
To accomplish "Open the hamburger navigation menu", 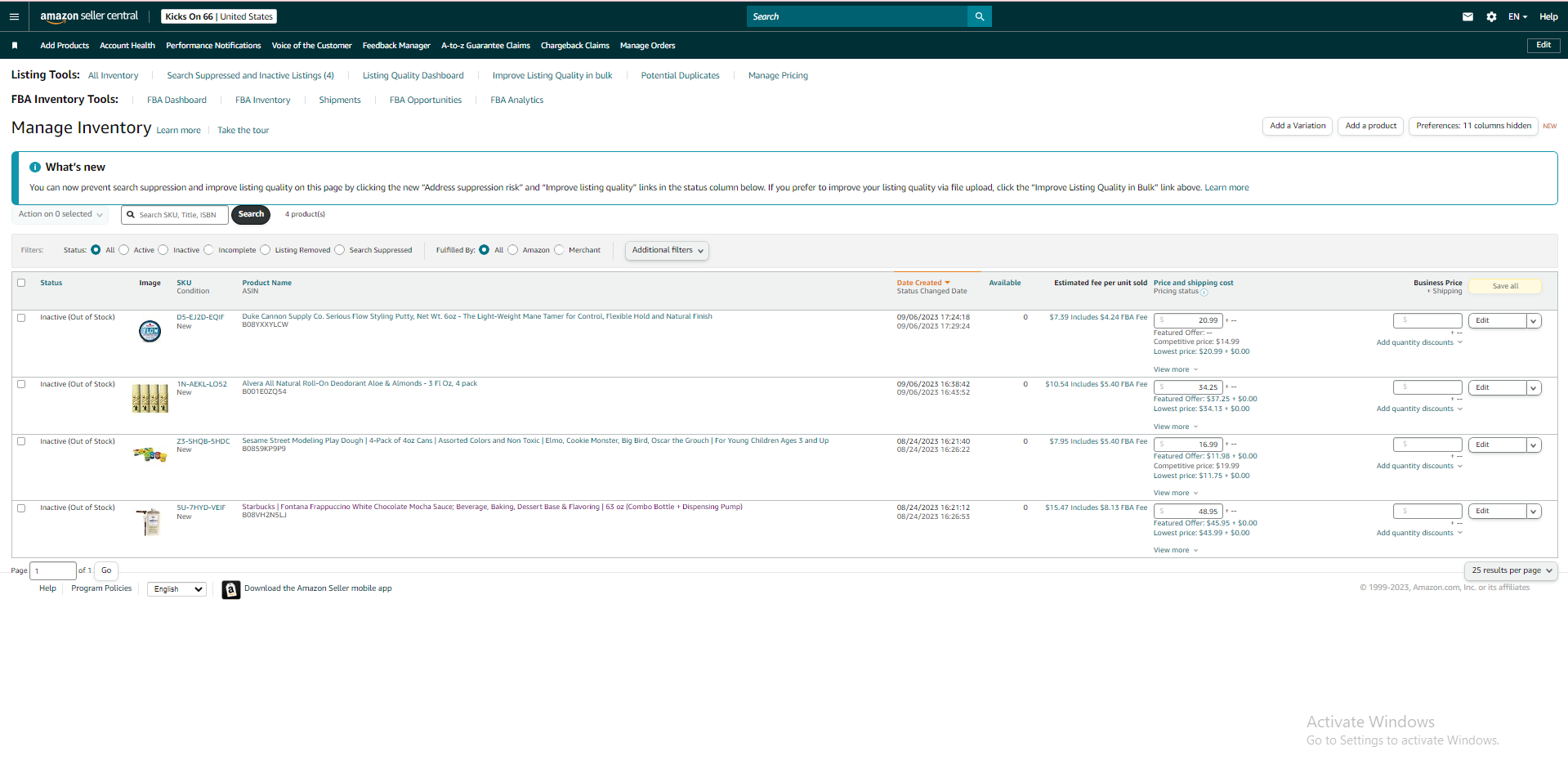I will 14,16.
